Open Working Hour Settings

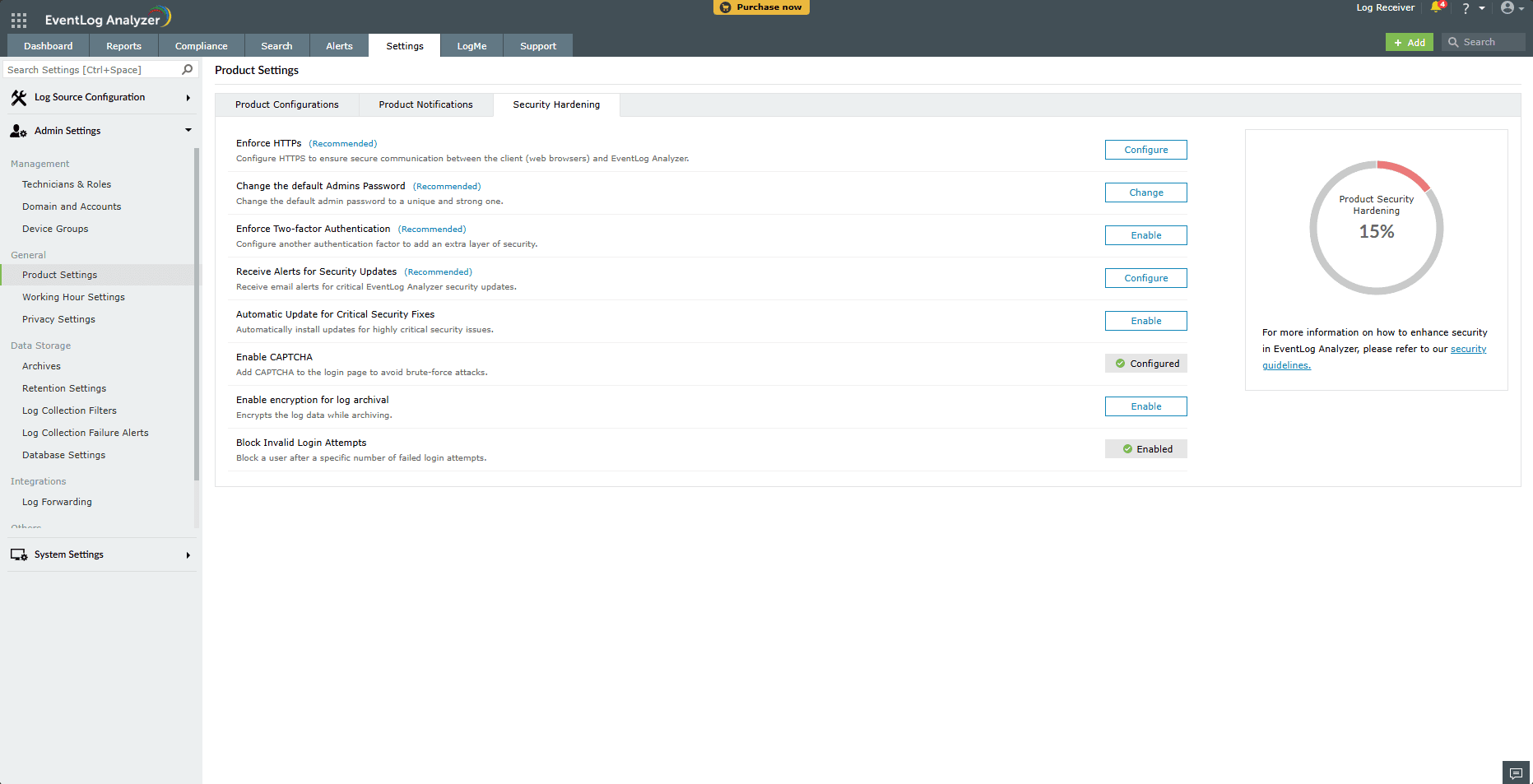[x=73, y=297]
